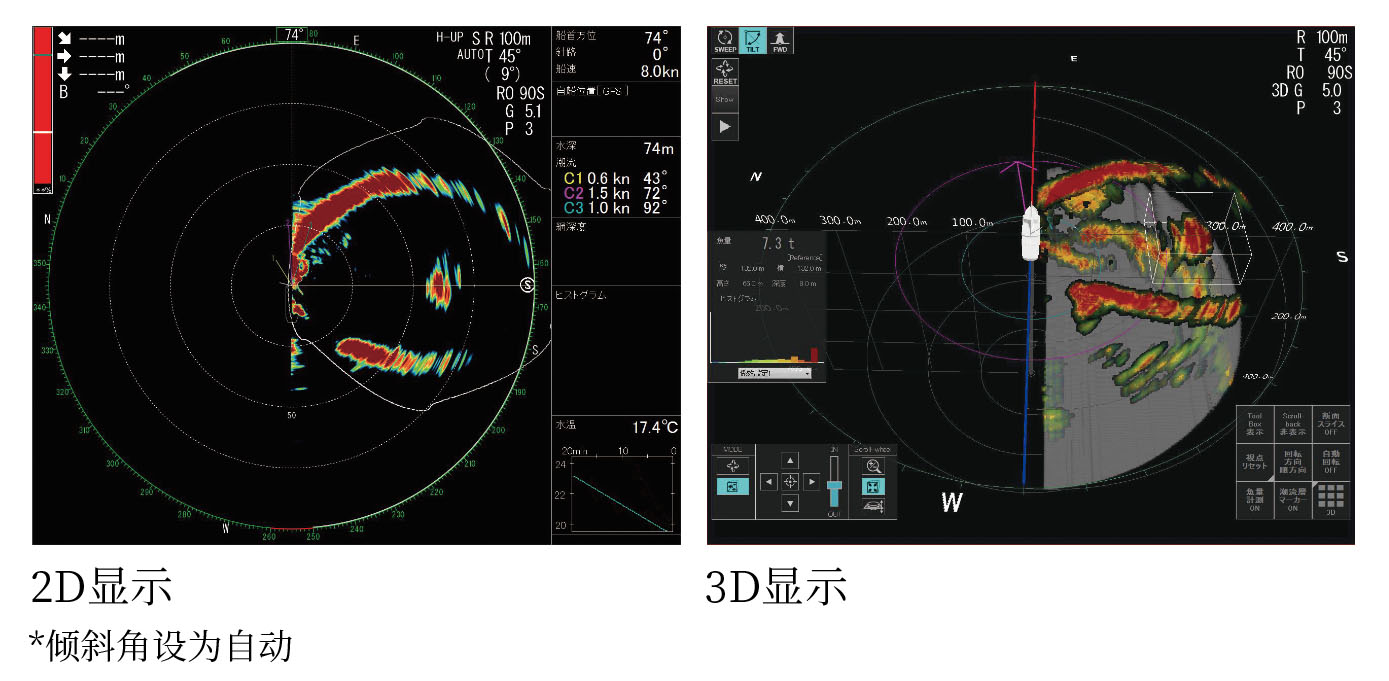The height and width of the screenshot is (681, 1389).
Task: Click the red histogram bar in fish panel
Action: click(x=815, y=354)
